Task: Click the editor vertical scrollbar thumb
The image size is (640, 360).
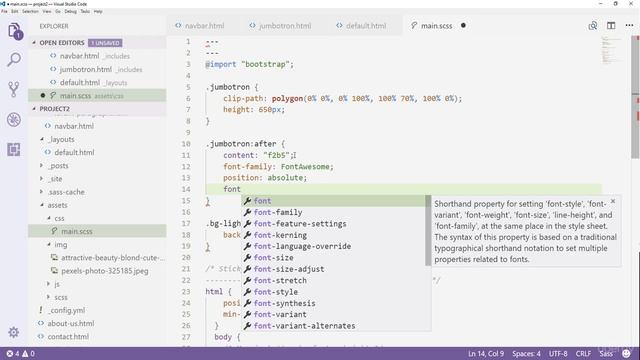Action: pyautogui.click(x=636, y=96)
